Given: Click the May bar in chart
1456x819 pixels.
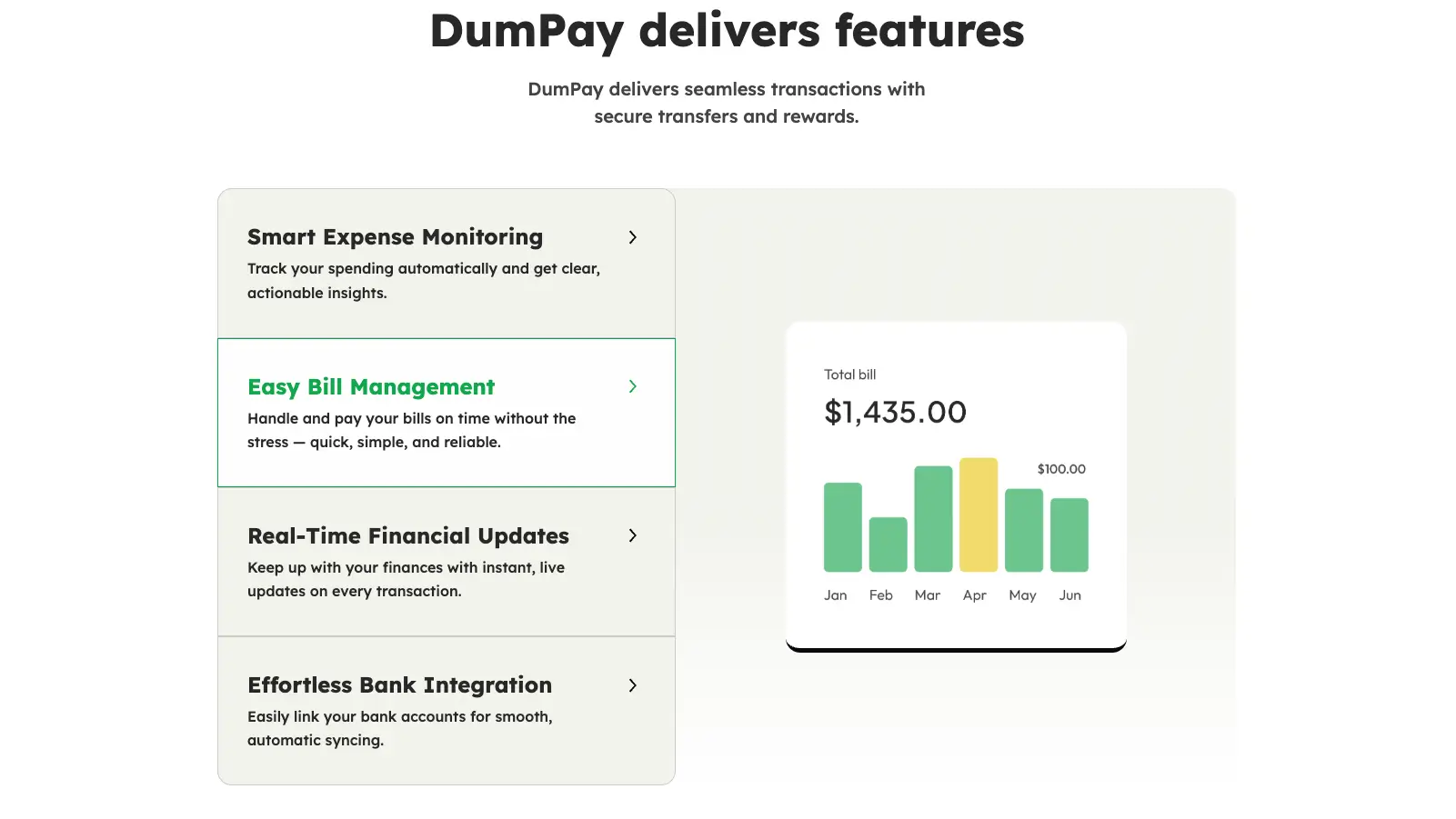Looking at the screenshot, I should [x=1024, y=530].
